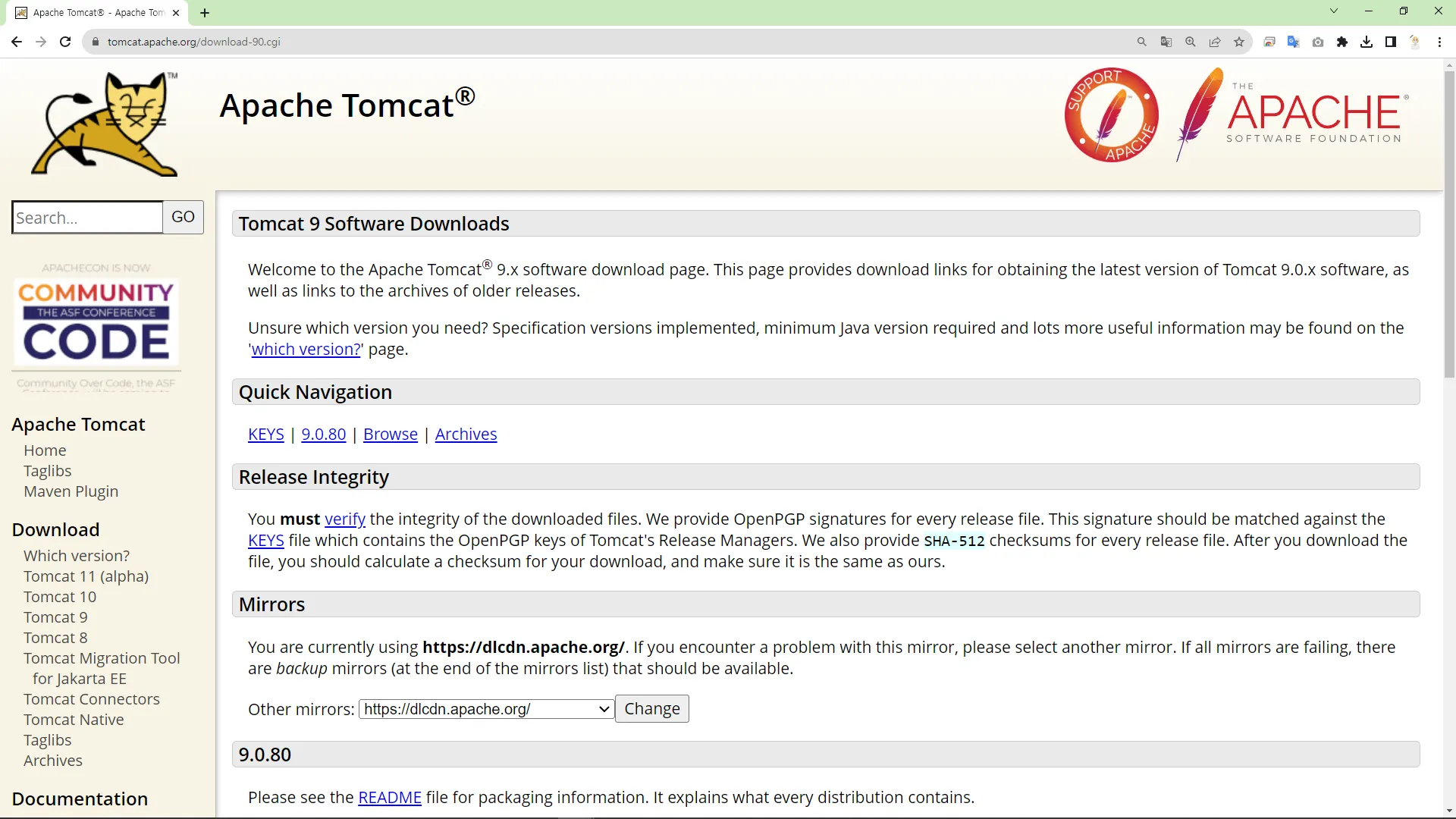Focus the Search input field
The image size is (1456, 819).
coord(87,218)
